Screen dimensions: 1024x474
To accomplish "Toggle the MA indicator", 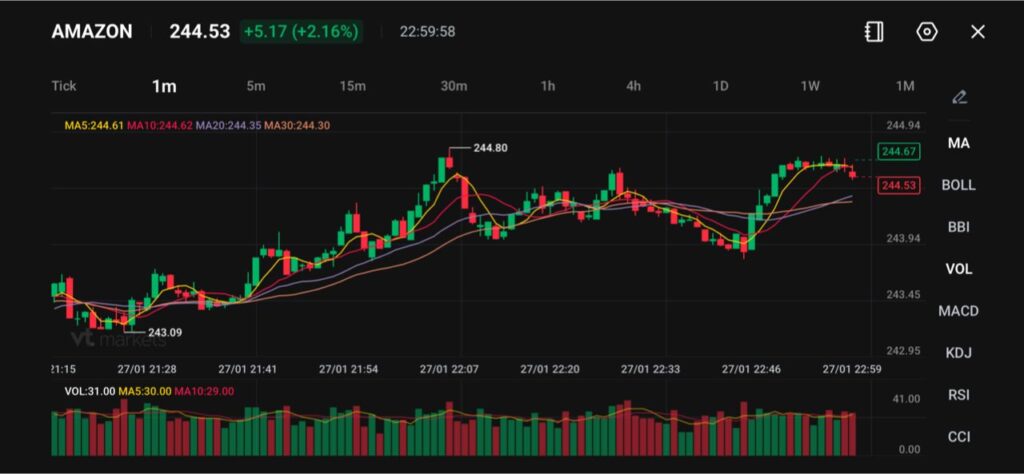I will 958,143.
